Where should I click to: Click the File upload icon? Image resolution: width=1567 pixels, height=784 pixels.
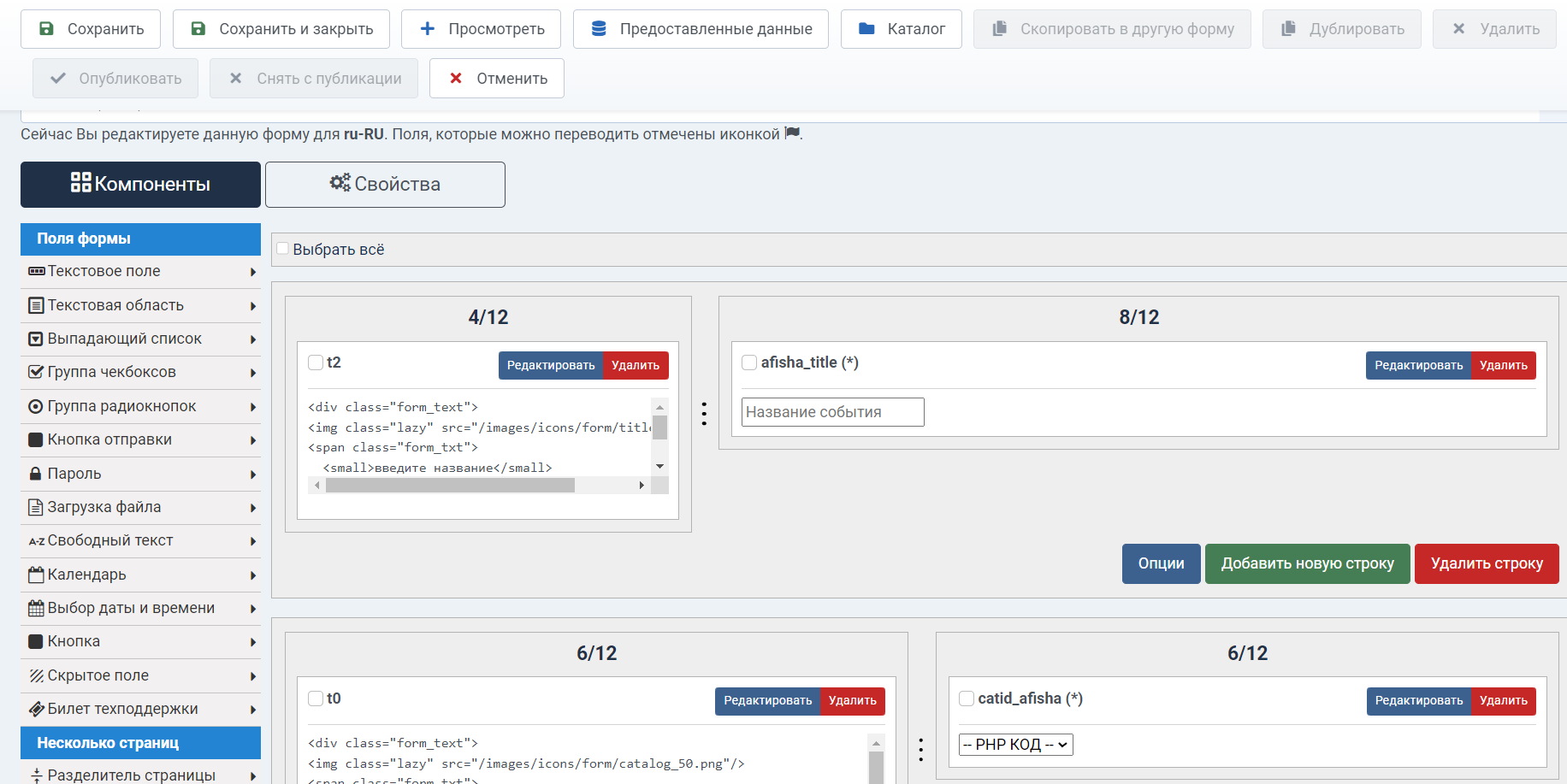click(36, 507)
